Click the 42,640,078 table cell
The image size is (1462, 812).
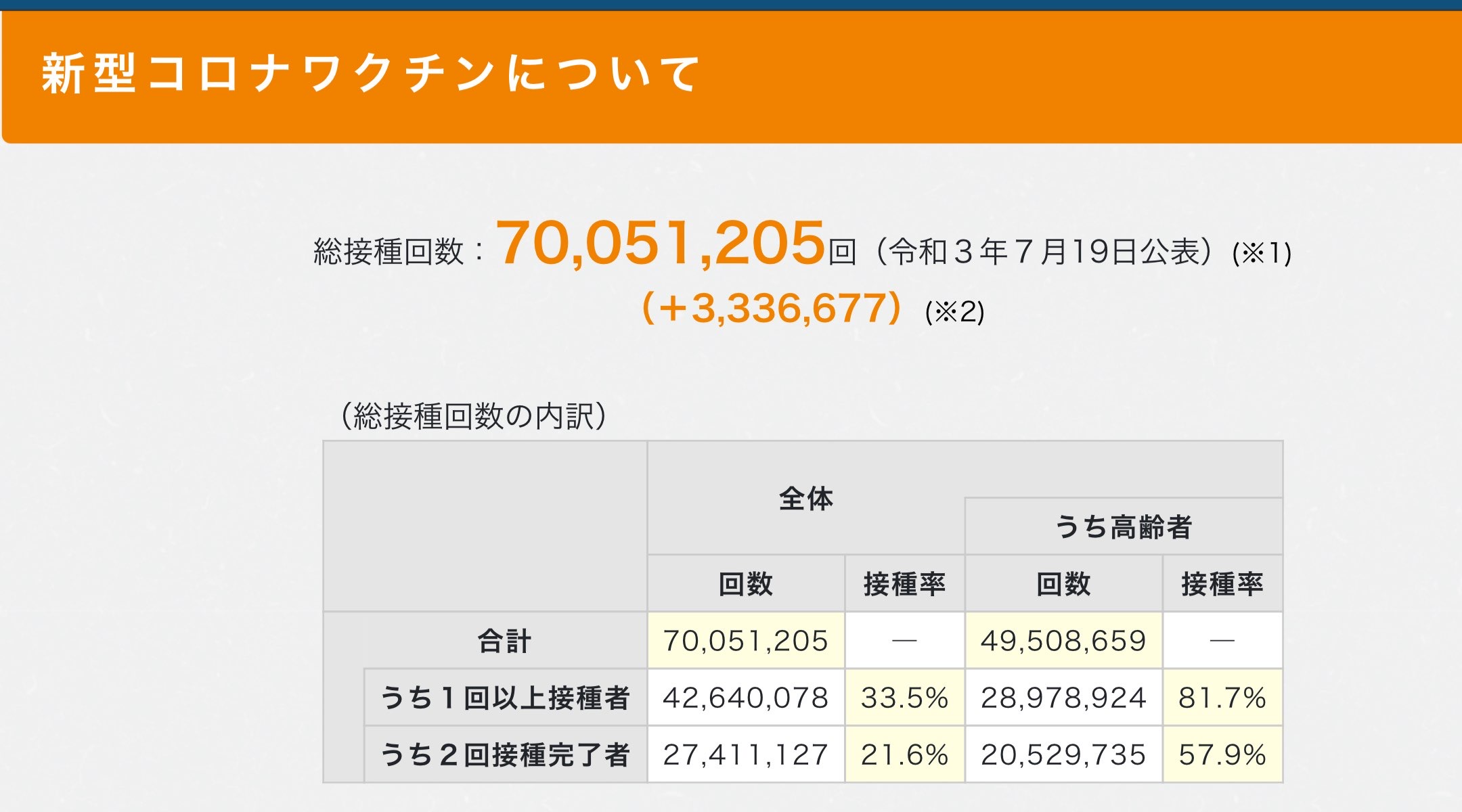point(745,698)
